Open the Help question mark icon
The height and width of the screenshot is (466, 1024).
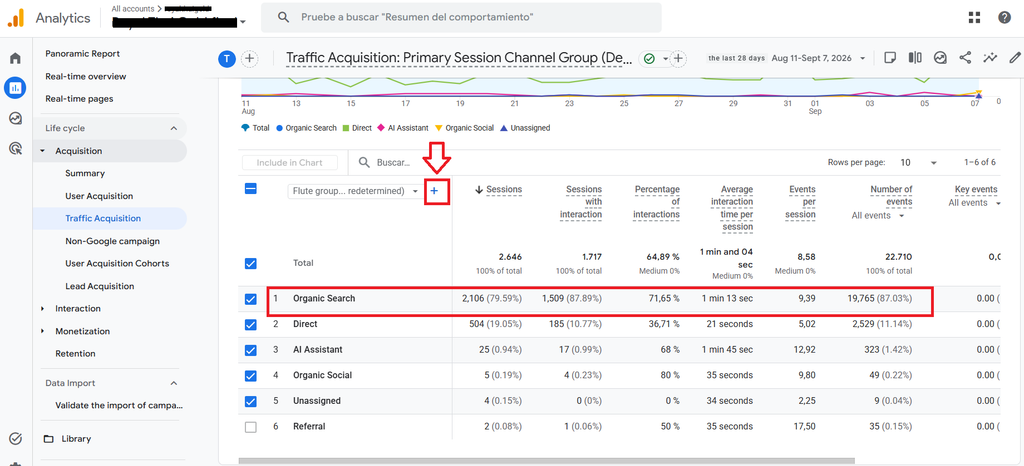[1004, 18]
